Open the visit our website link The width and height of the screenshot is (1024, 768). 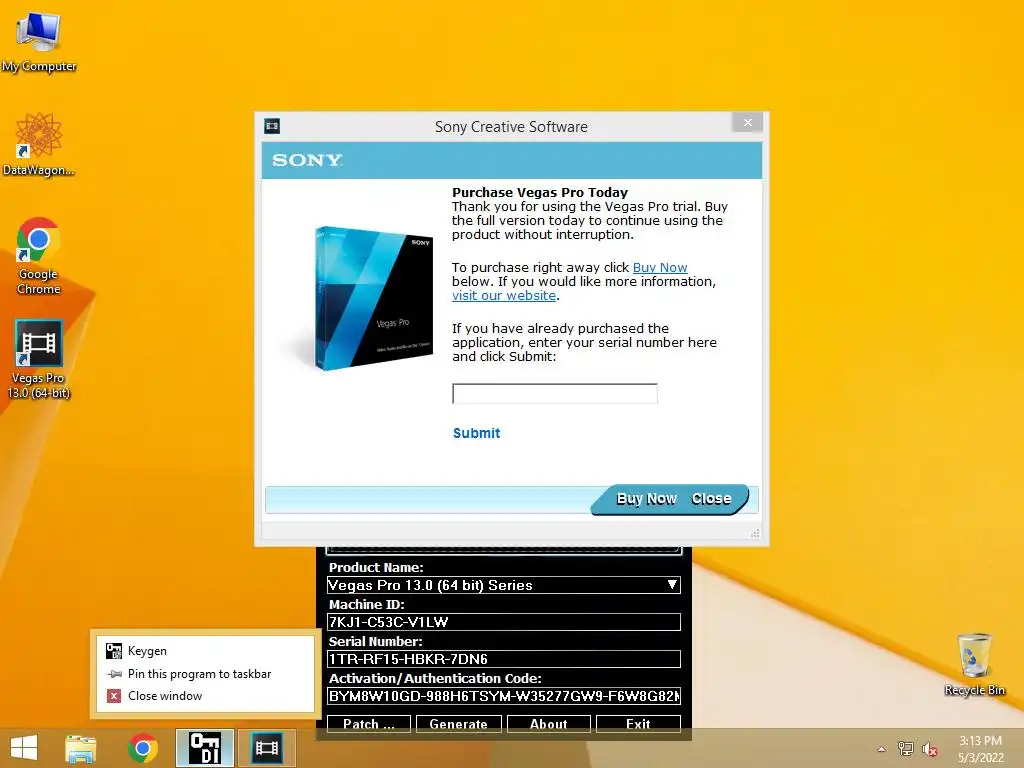pyautogui.click(x=504, y=295)
